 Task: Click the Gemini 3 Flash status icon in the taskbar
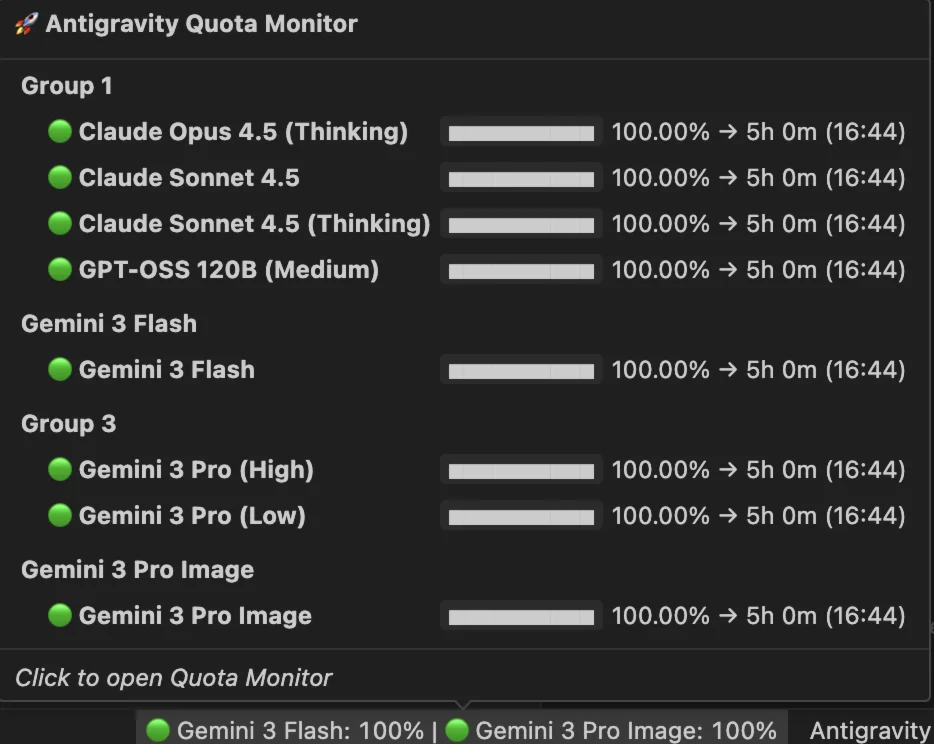tap(160, 730)
